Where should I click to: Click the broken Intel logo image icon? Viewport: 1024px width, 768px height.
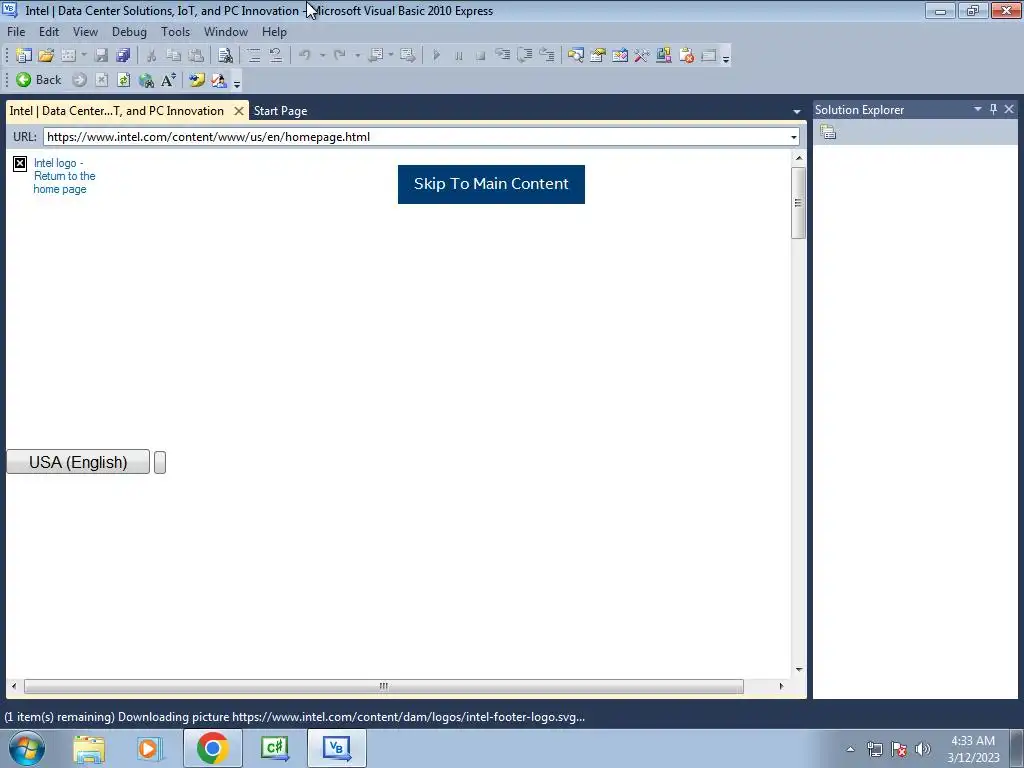(20, 164)
